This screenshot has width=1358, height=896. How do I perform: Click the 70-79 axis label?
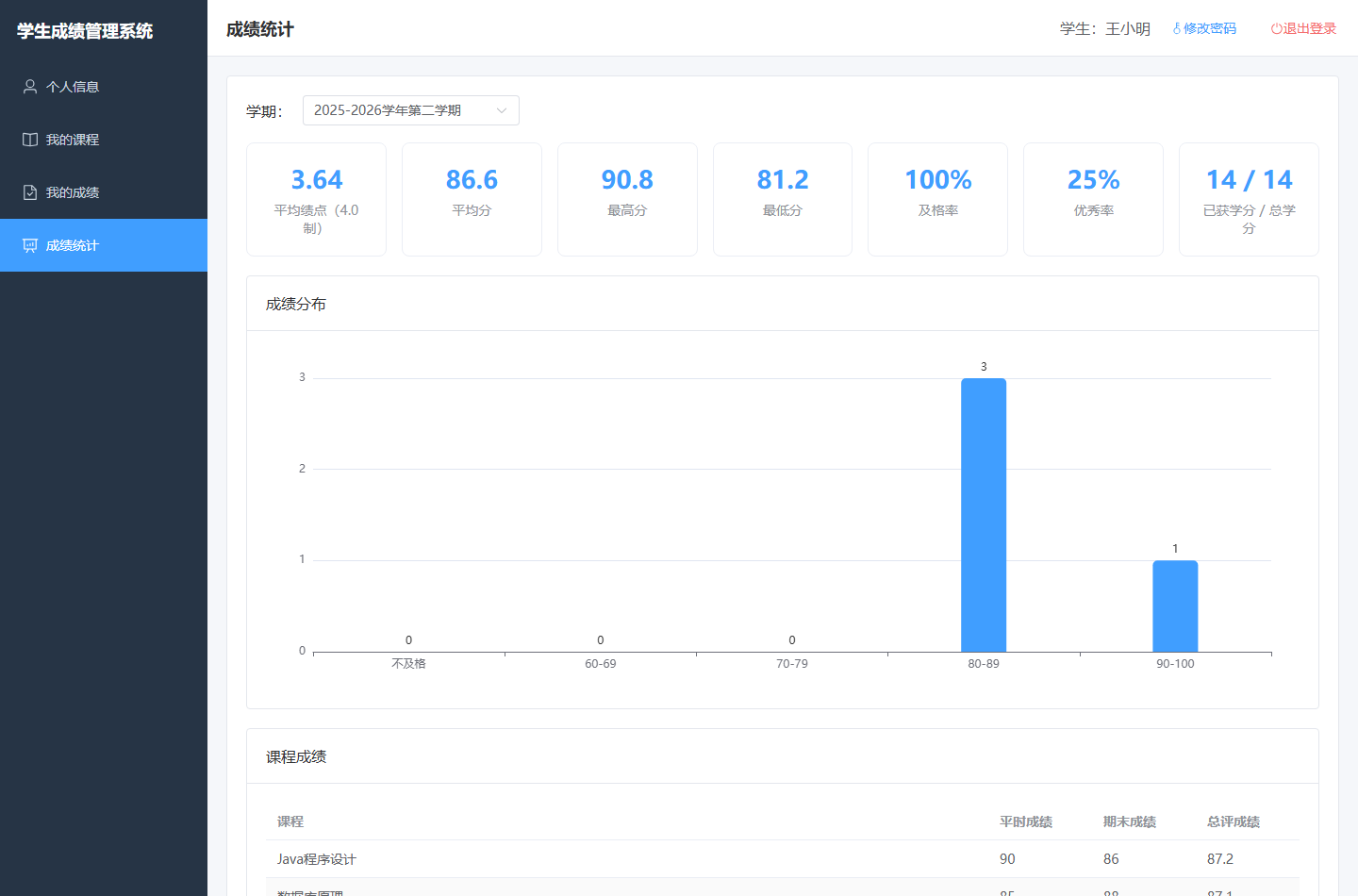pos(792,664)
